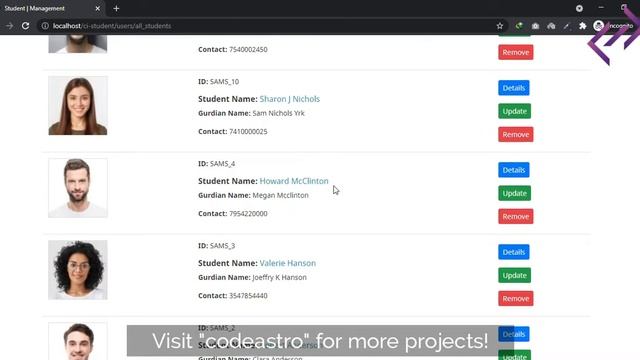Select contact number 7954220000
The height and width of the screenshot is (360, 640).
click(x=248, y=213)
